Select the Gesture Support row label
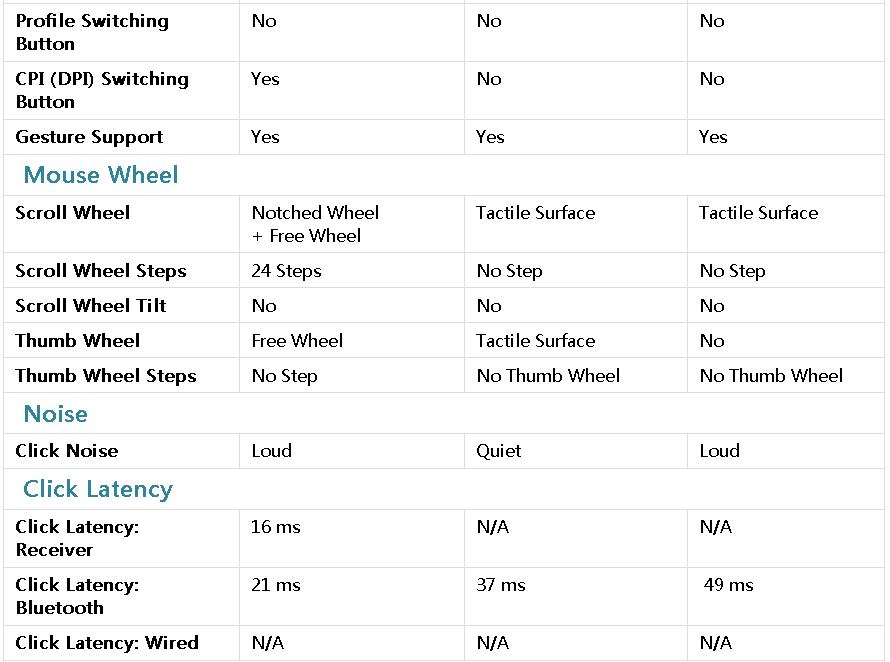 [89, 137]
